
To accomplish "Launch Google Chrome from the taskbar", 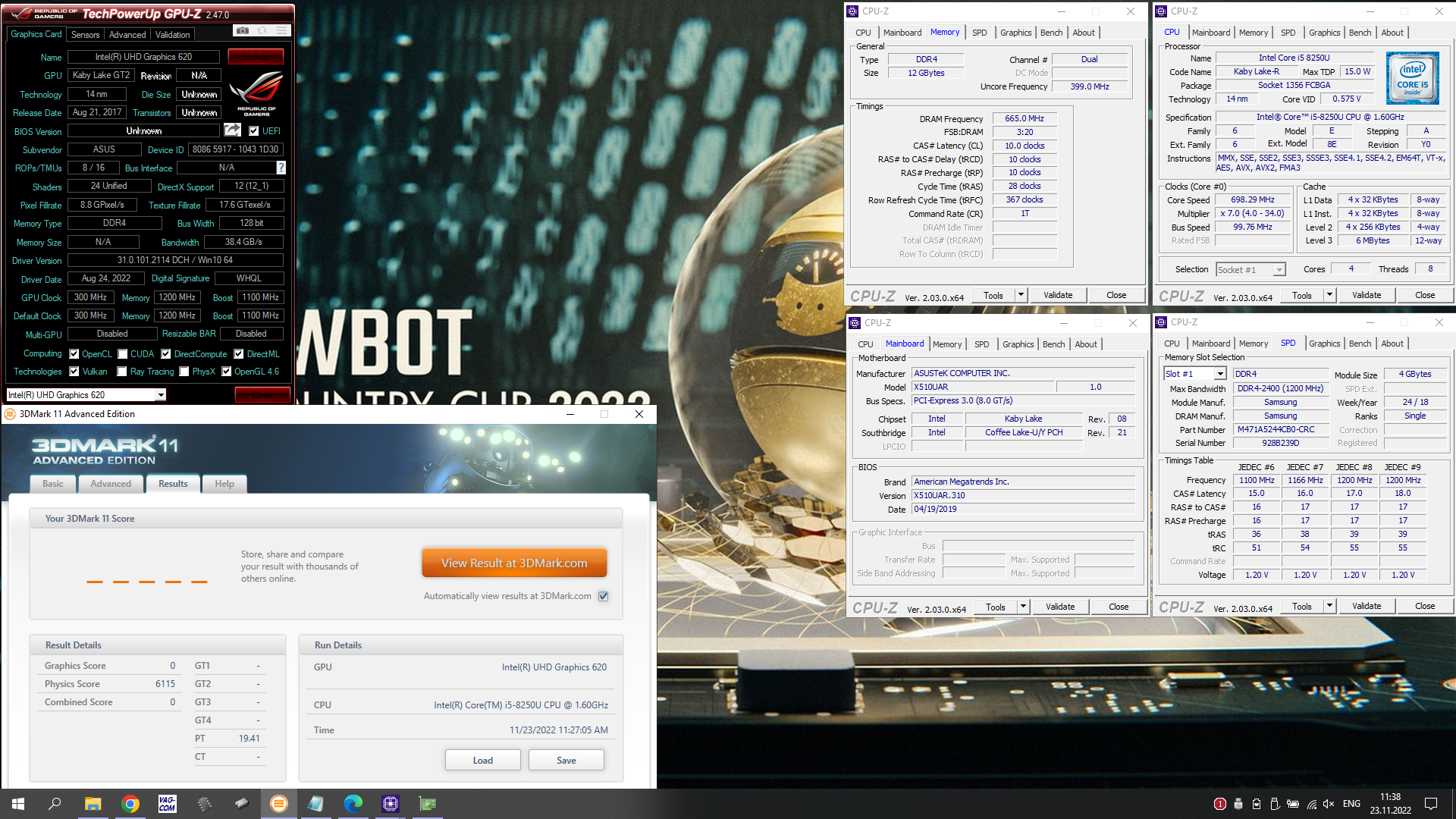I will (130, 804).
